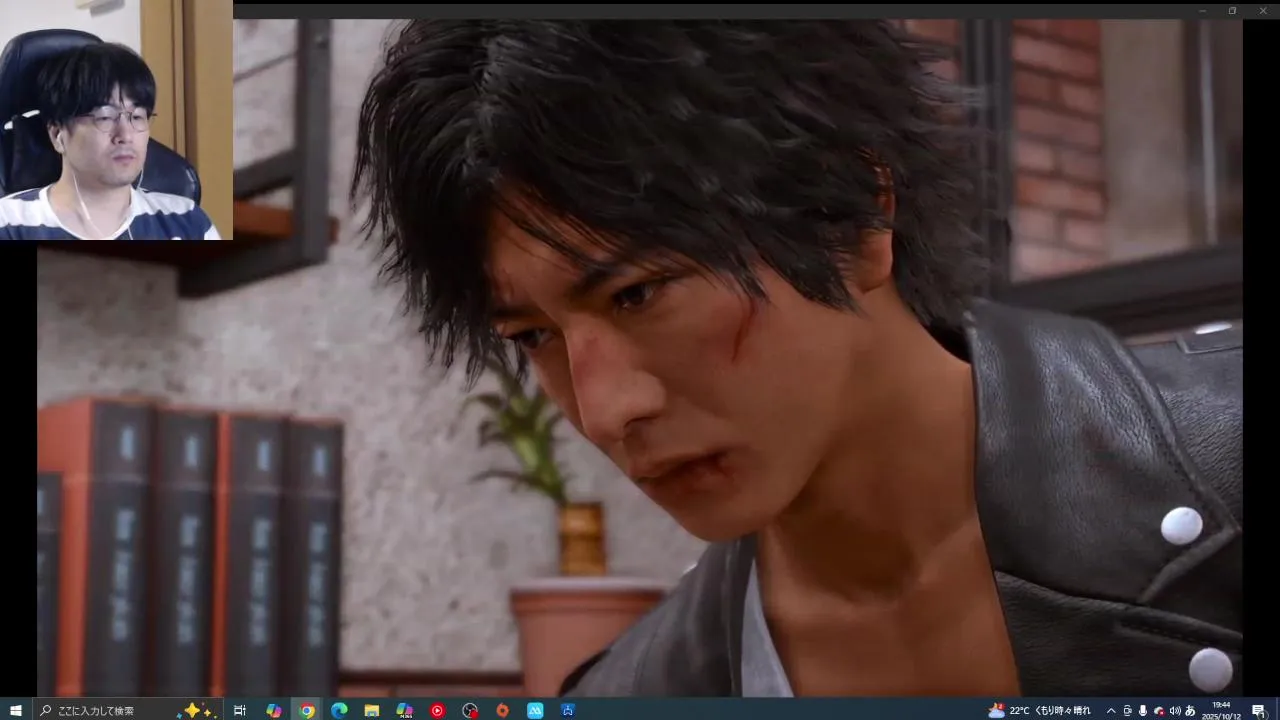The image size is (1280, 720).
Task: Minimize the game window
Action: (x=1203, y=10)
